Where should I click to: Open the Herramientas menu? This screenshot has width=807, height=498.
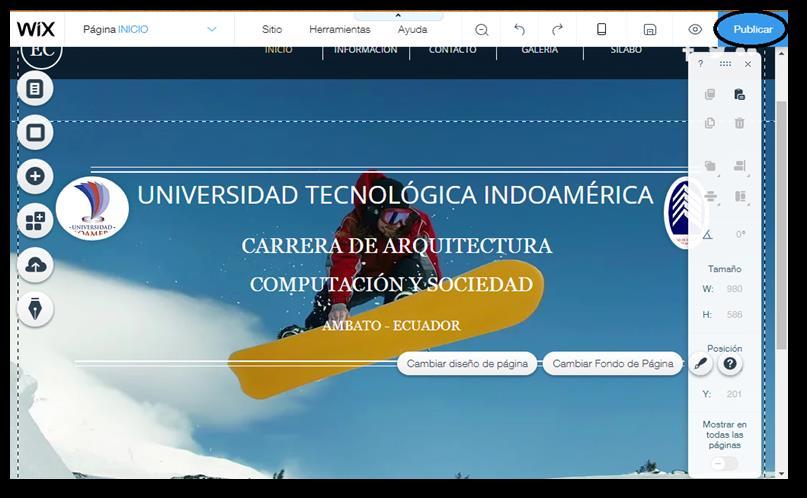(x=340, y=29)
